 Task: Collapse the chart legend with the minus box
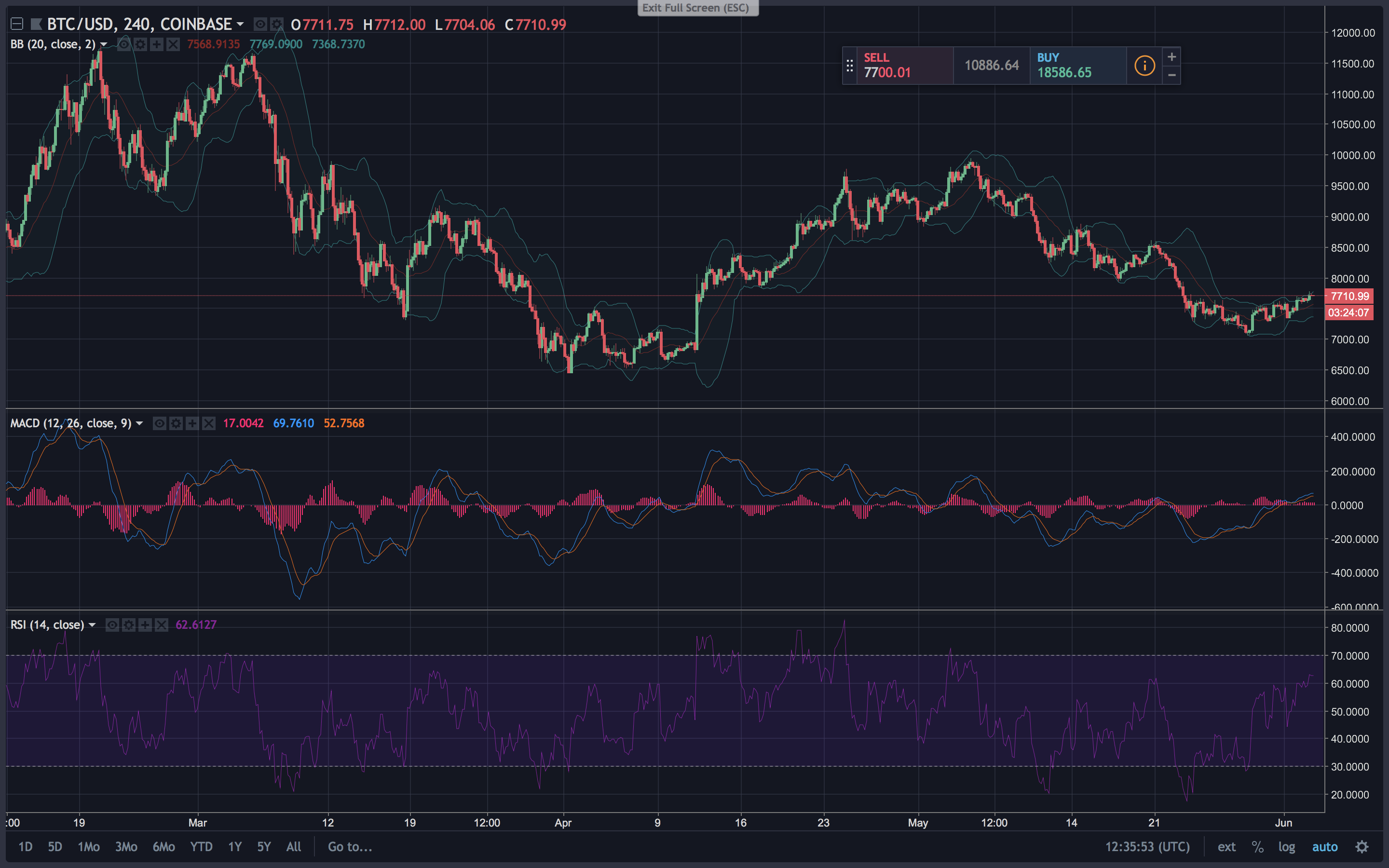(x=17, y=24)
